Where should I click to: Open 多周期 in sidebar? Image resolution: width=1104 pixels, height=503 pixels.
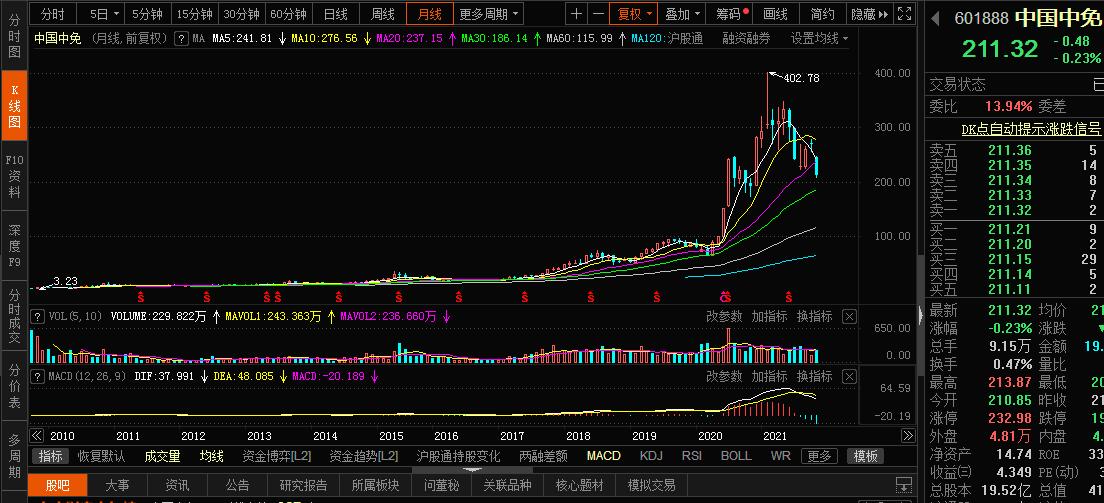tap(14, 458)
